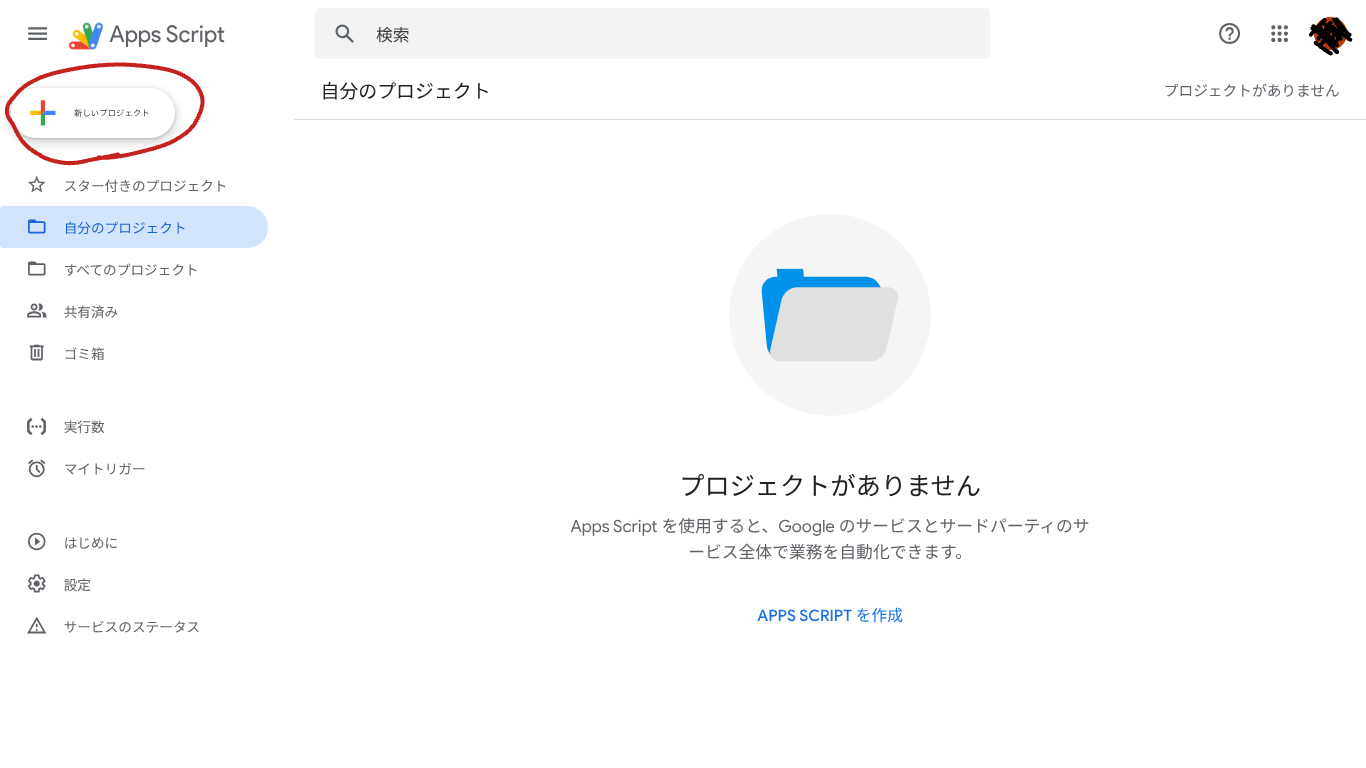1366x768 pixels.
Task: Click the colorful plus icon
Action: pos(43,113)
